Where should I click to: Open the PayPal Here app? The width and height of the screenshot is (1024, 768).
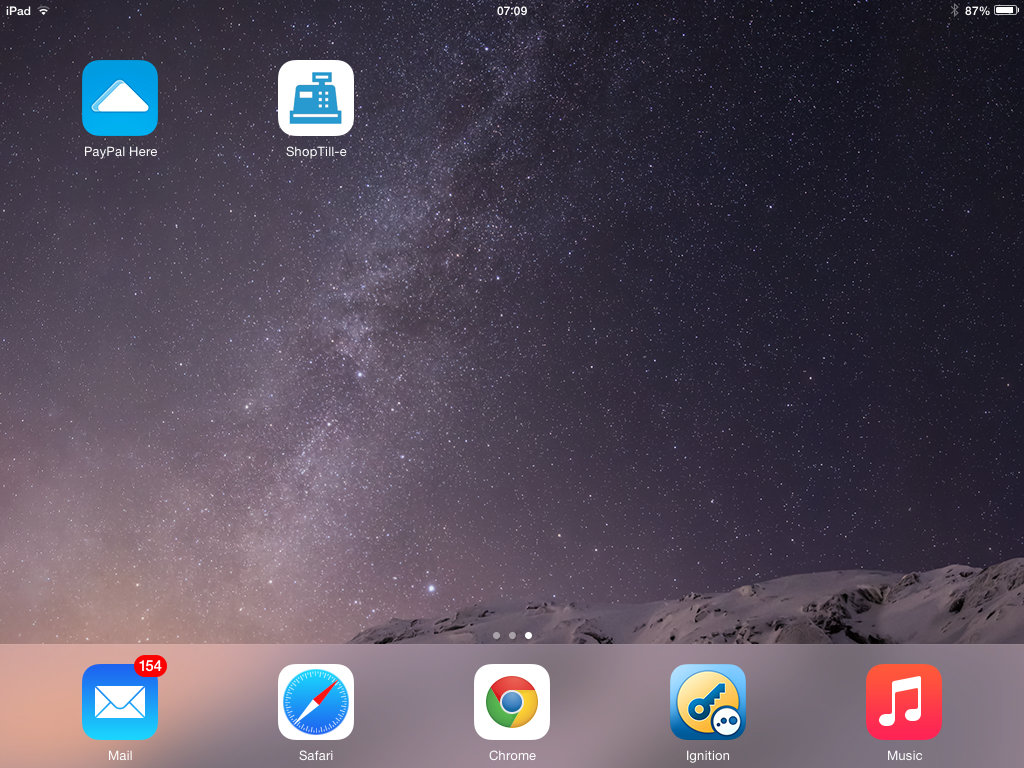[x=120, y=98]
